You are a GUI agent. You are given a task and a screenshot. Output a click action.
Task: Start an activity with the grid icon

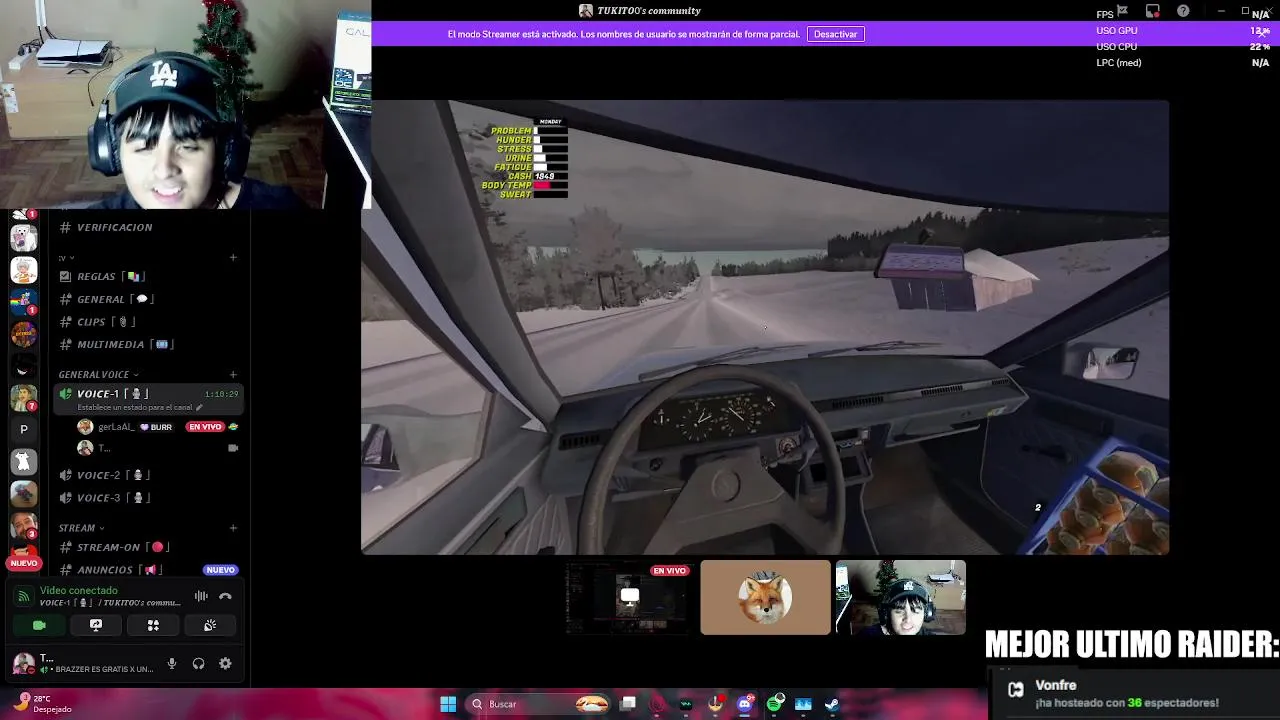(x=153, y=625)
